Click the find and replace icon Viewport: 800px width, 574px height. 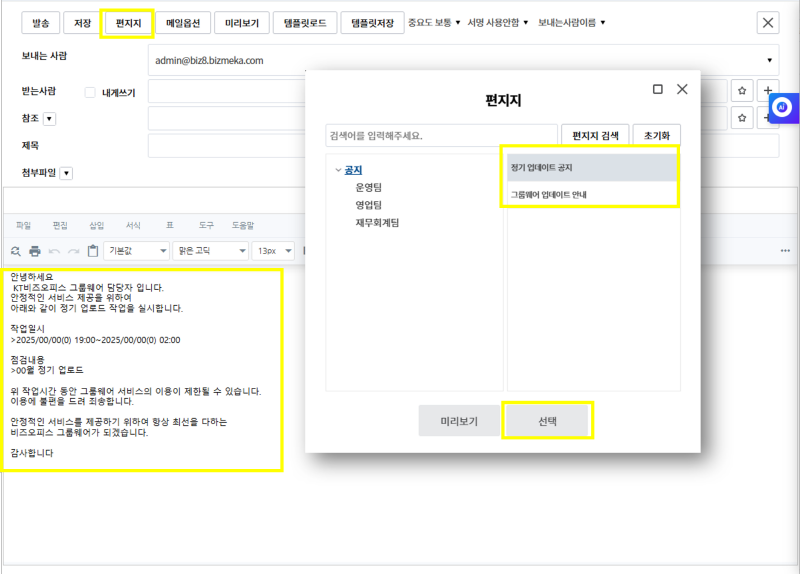point(16,251)
